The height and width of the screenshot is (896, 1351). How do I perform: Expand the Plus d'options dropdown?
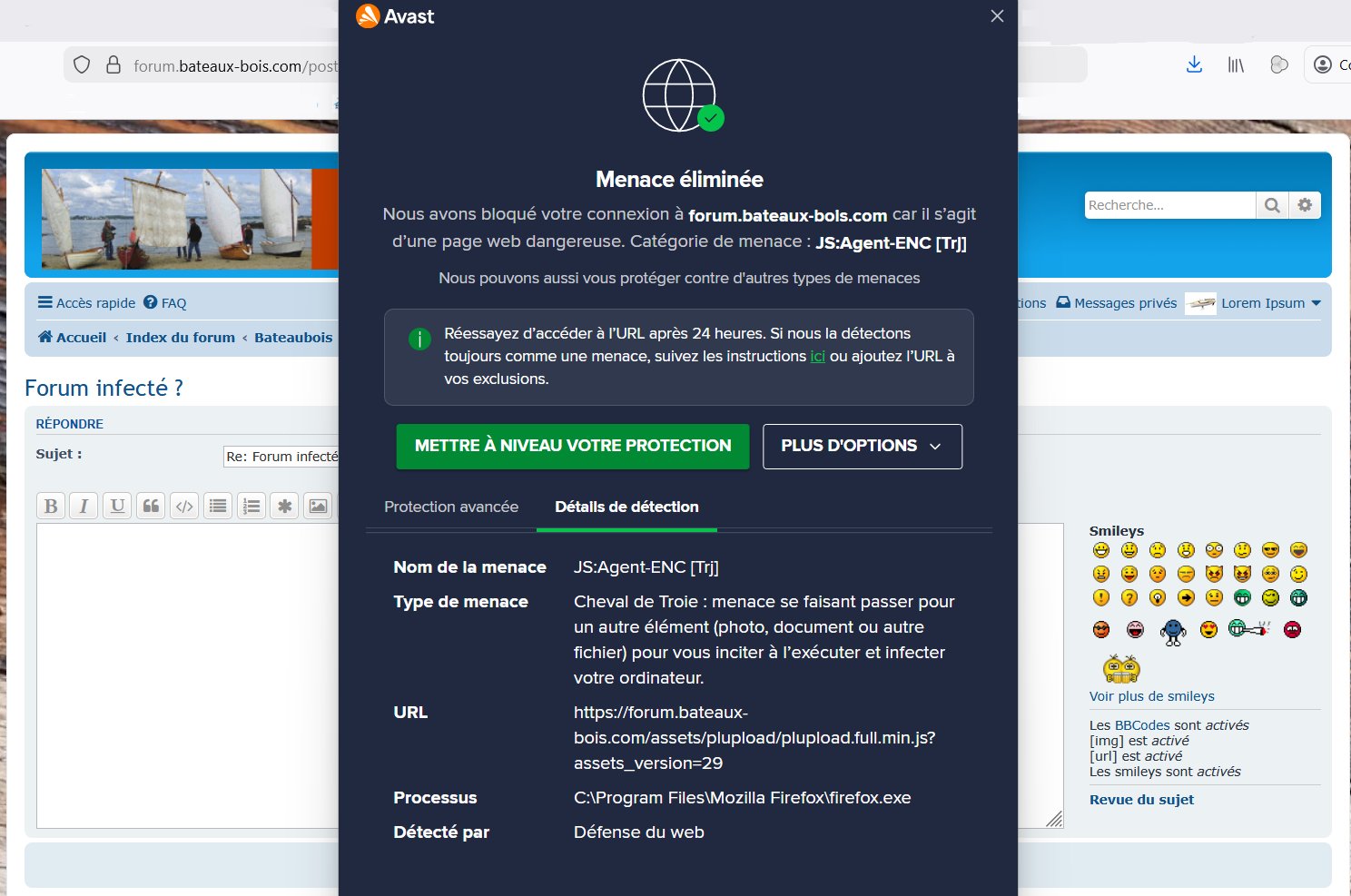[862, 446]
